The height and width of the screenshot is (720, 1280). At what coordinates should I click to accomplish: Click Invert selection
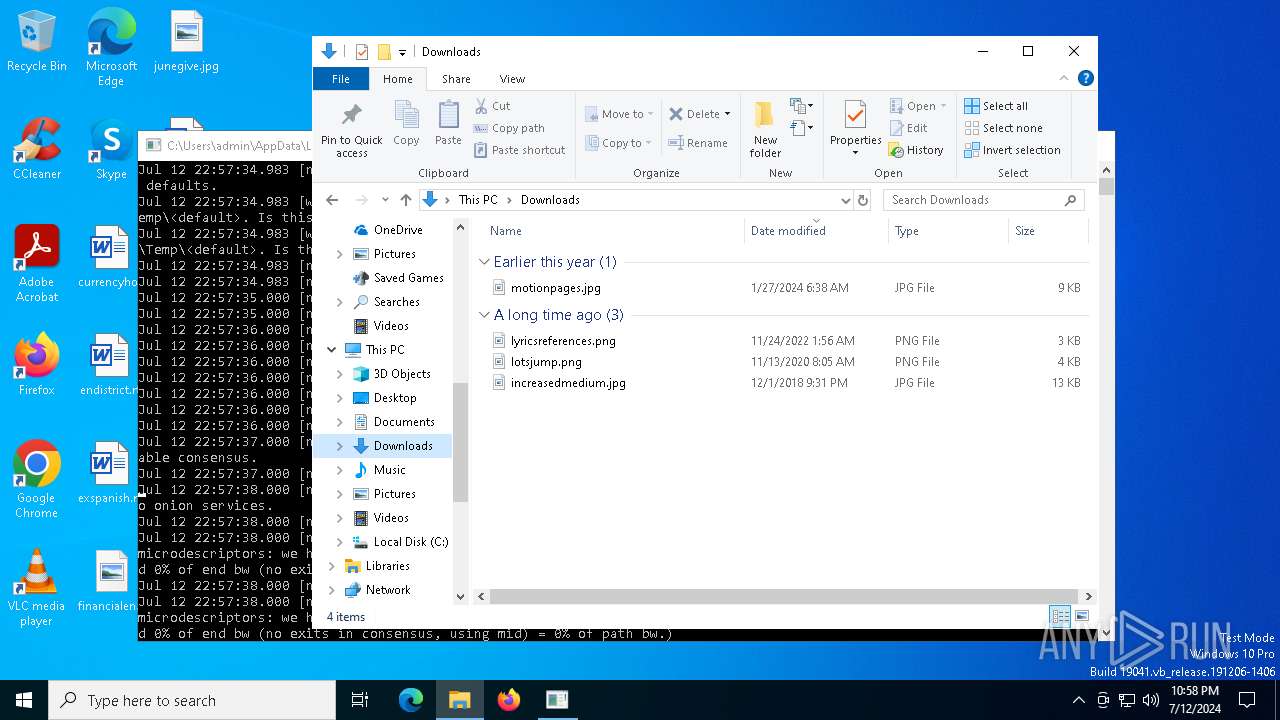[1012, 150]
